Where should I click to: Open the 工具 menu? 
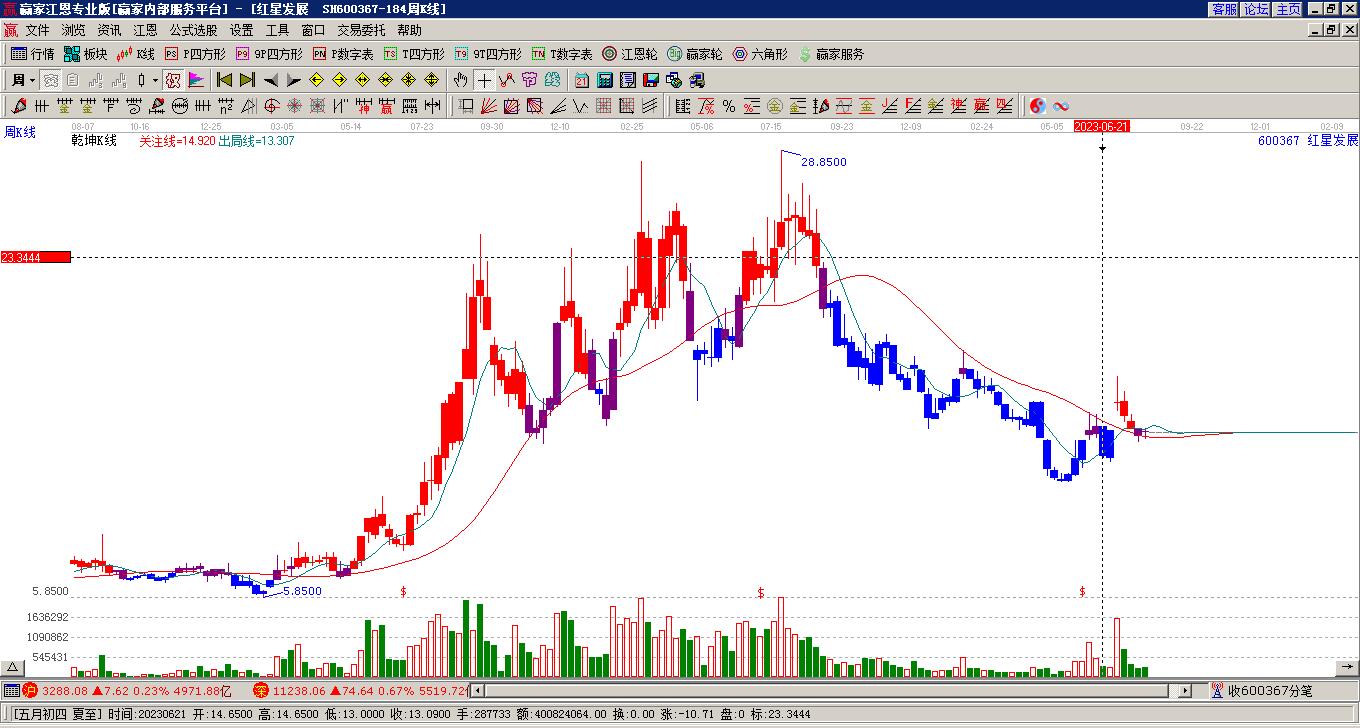[x=277, y=31]
